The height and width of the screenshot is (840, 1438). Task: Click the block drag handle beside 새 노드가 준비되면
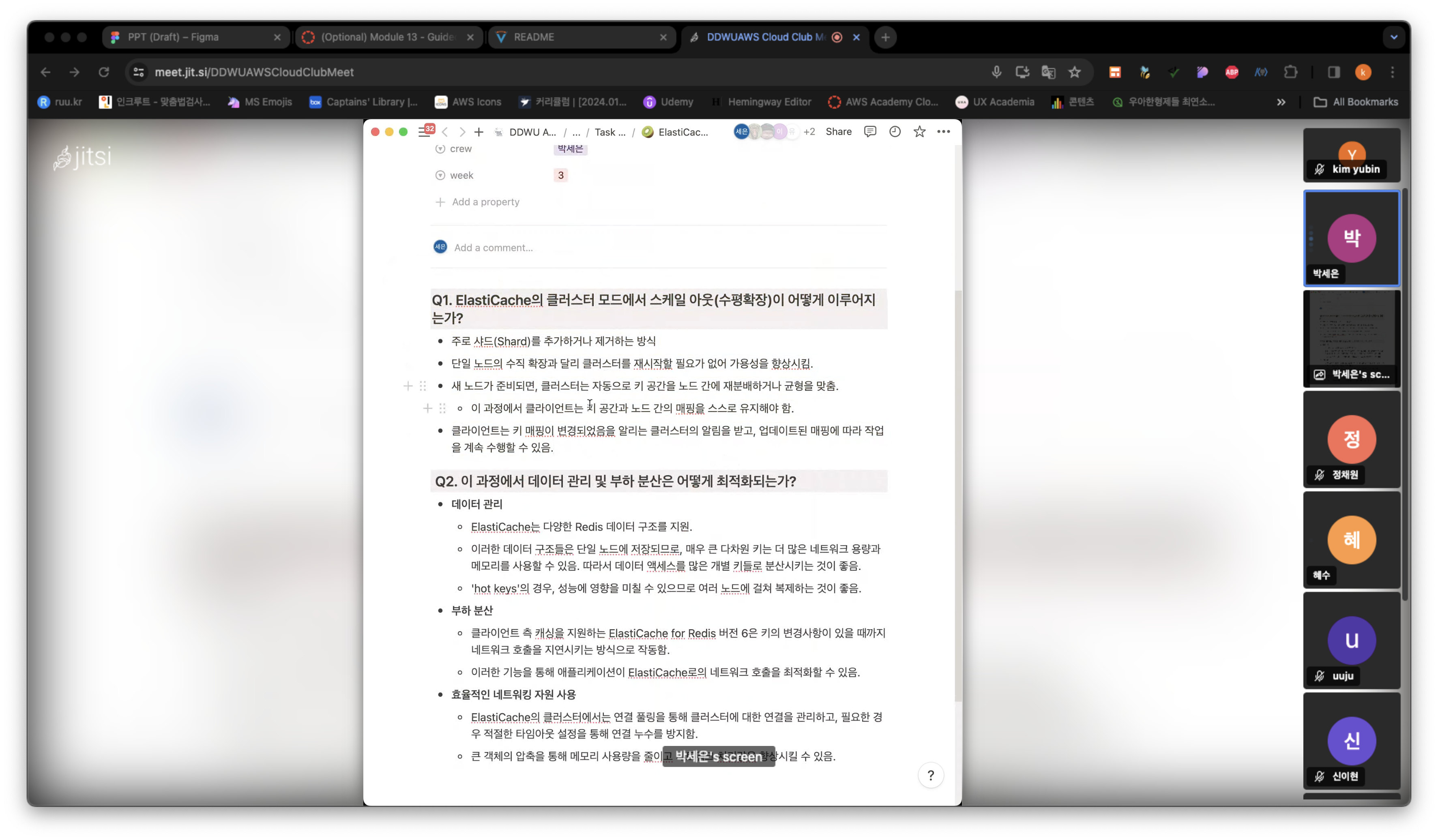pos(423,386)
